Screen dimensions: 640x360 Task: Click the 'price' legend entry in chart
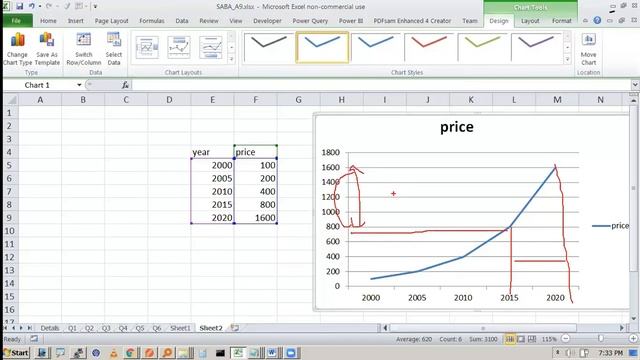(x=611, y=226)
